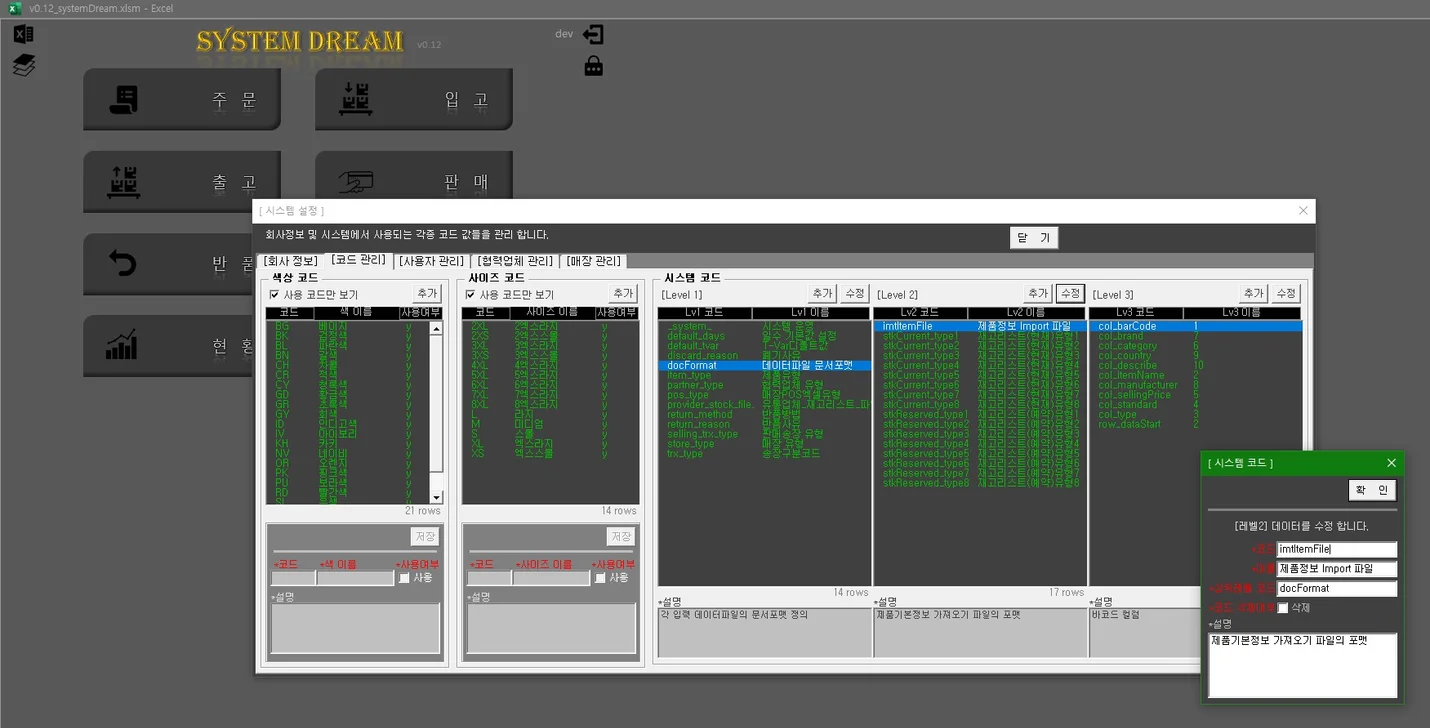Click the logout icon next to dev
Image resolution: width=1430 pixels, height=728 pixels.
593,35
